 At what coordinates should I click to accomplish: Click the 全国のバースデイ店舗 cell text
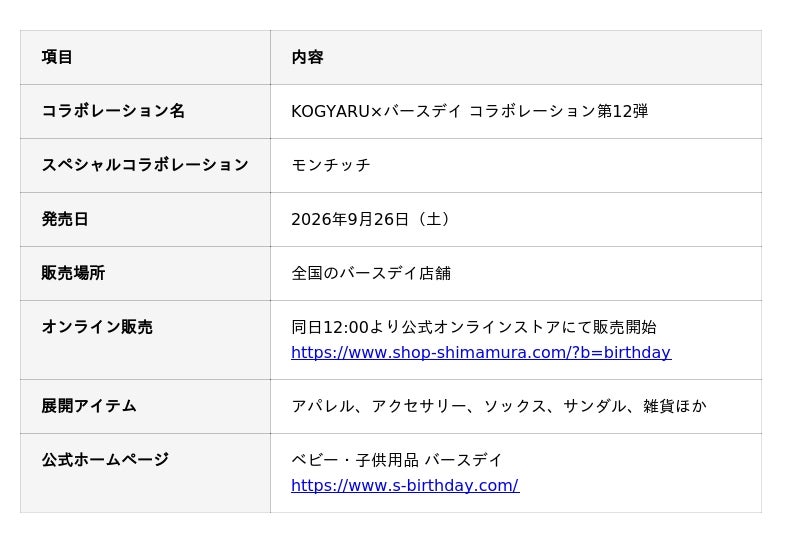371,274
